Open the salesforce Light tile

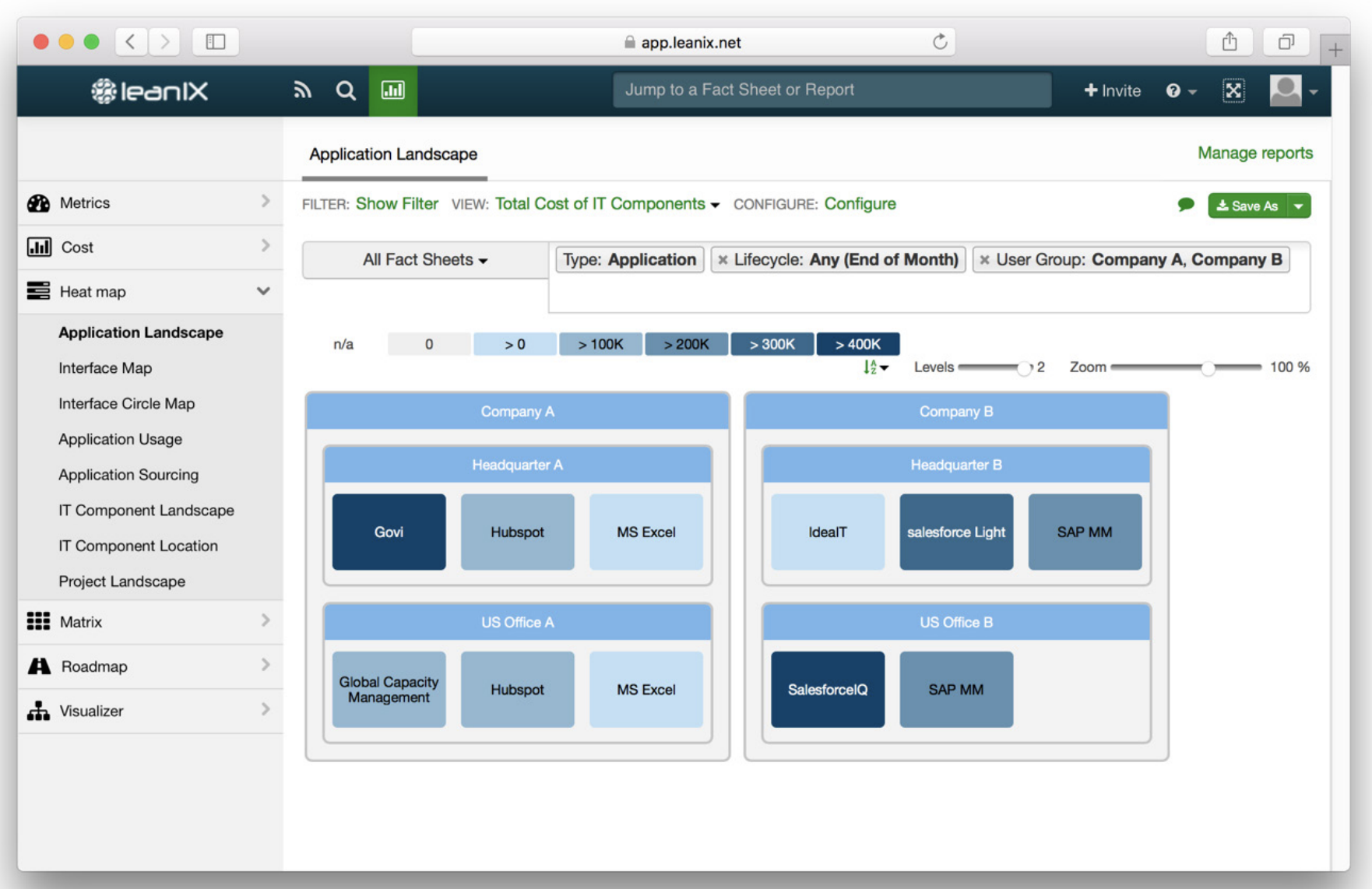coord(956,532)
